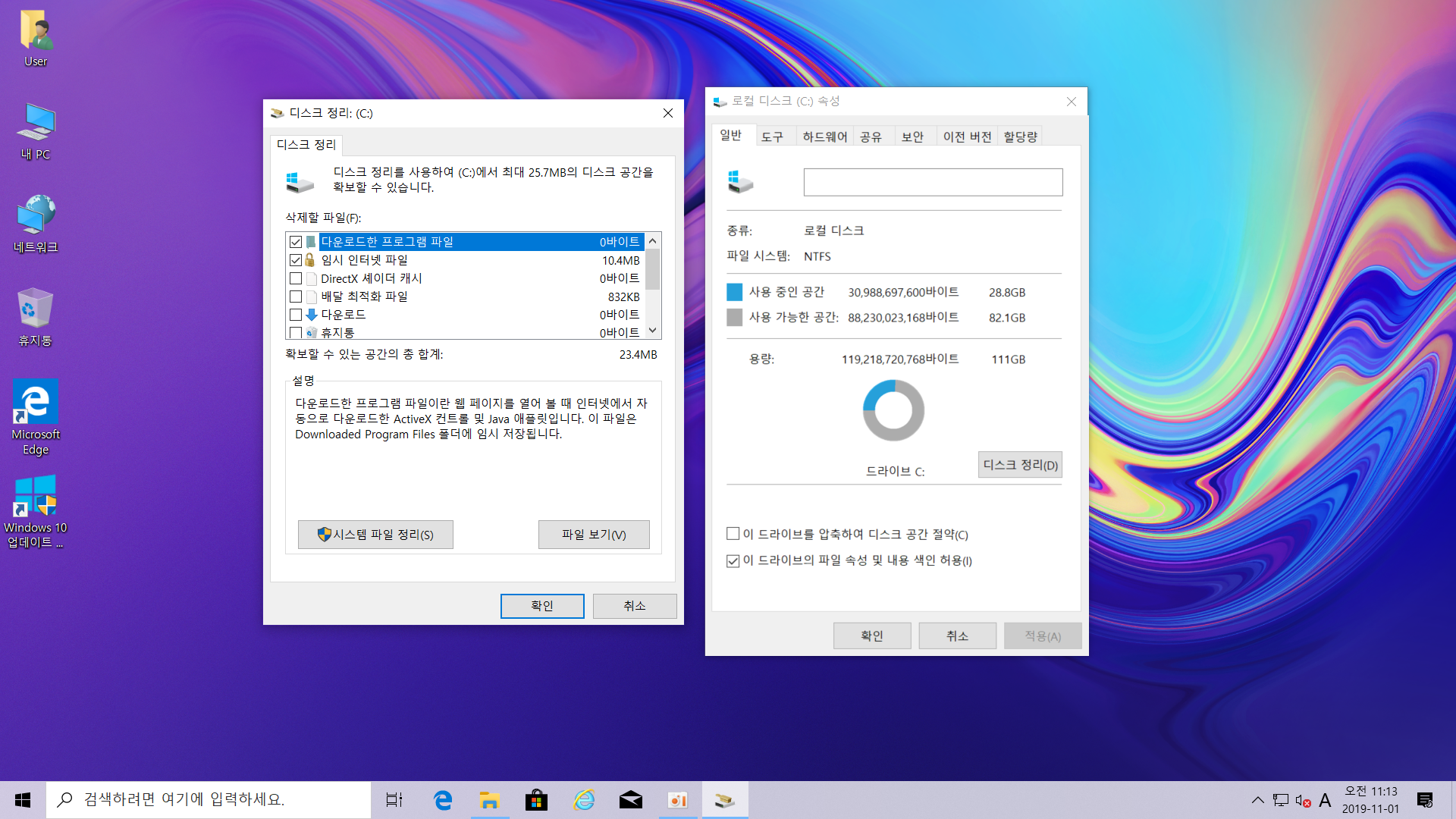The width and height of the screenshot is (1456, 819).
Task: Click the 시스템 파일 정리 button
Action: click(375, 535)
